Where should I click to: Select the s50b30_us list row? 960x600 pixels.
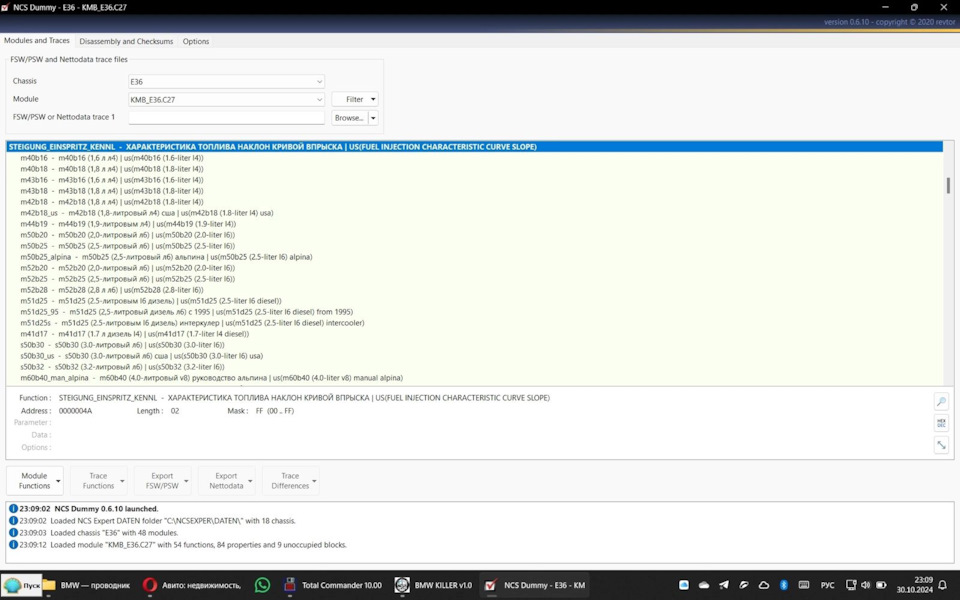(x=474, y=356)
